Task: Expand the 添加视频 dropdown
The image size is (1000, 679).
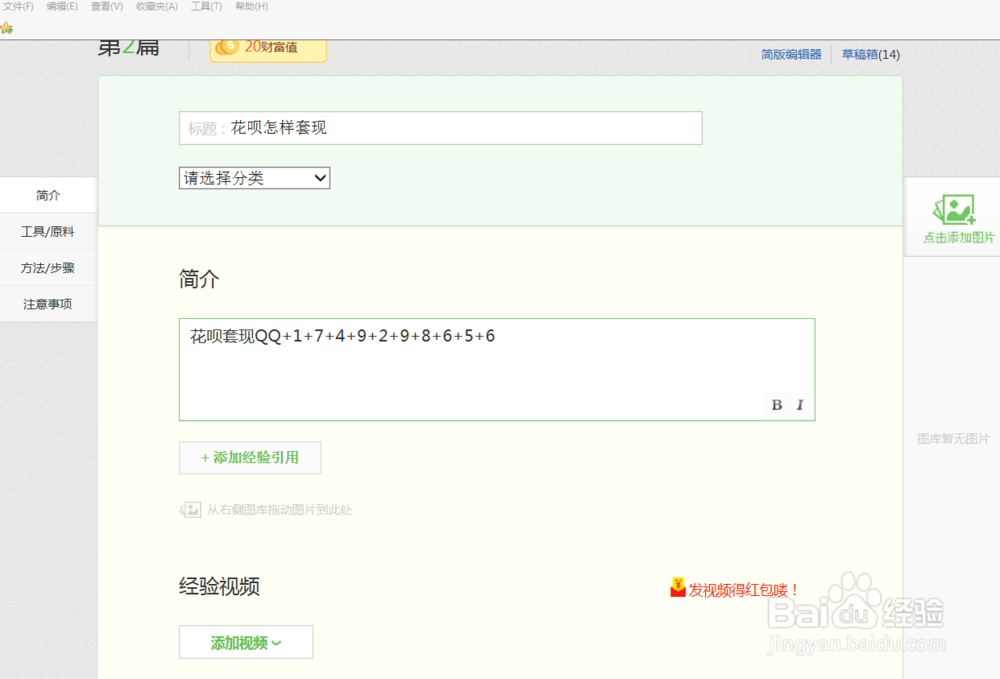Action: coord(245,642)
